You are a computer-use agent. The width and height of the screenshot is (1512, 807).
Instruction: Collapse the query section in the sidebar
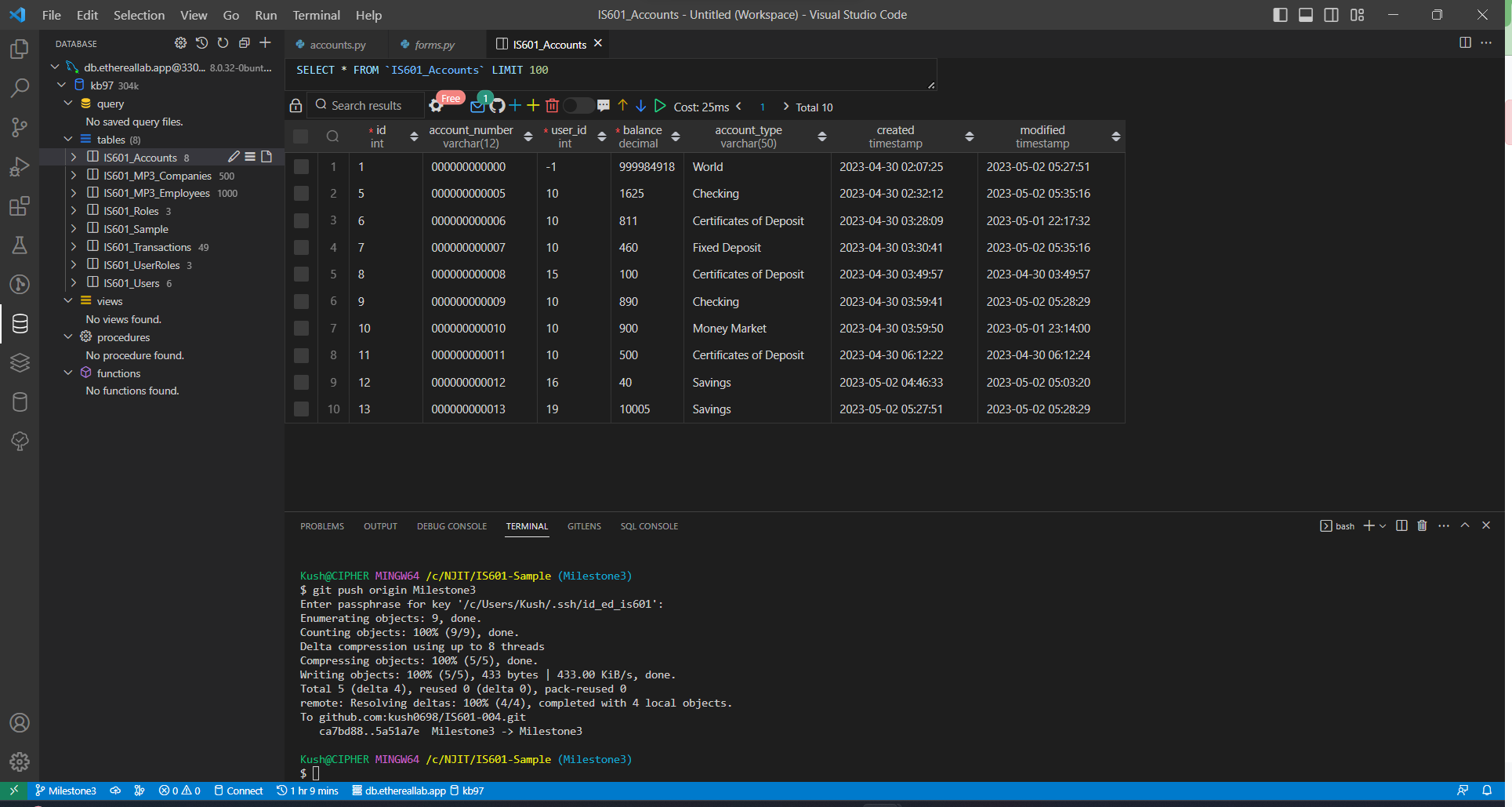[67, 103]
